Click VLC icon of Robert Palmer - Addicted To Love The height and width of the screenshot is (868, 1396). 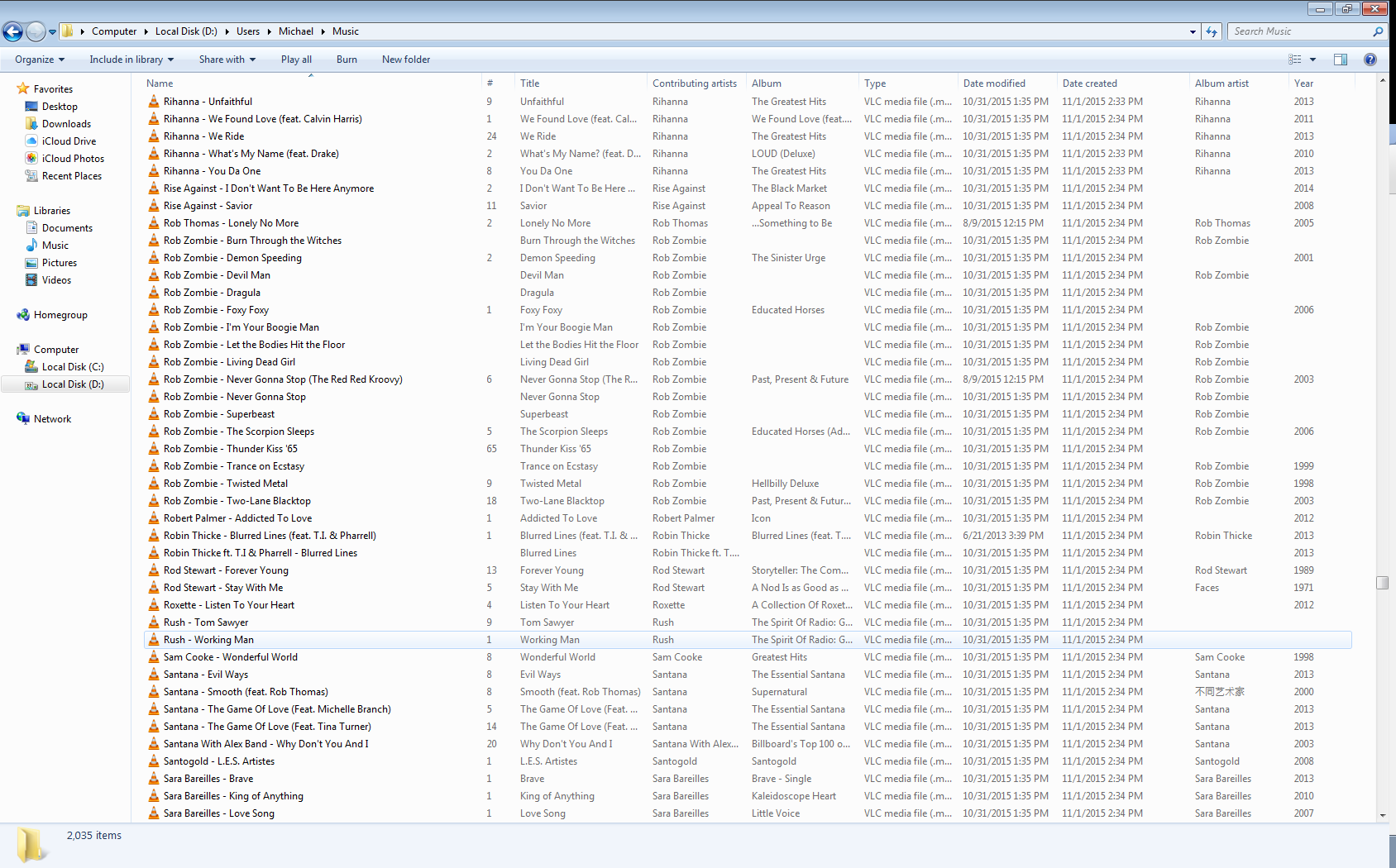pos(154,518)
